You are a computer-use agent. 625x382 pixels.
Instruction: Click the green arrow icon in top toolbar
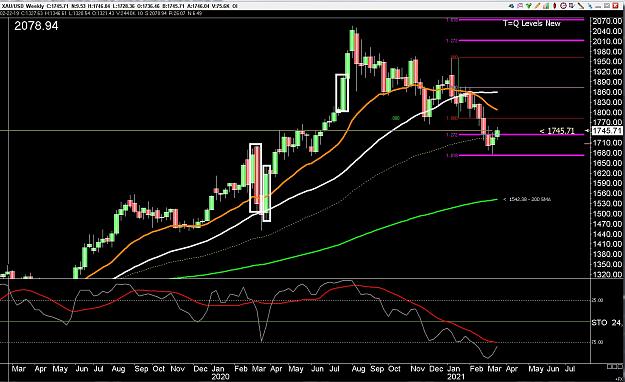(529, 6)
